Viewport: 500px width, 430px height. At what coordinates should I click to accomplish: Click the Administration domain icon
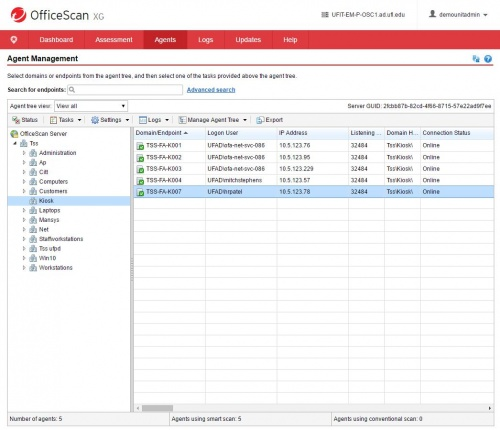33,153
